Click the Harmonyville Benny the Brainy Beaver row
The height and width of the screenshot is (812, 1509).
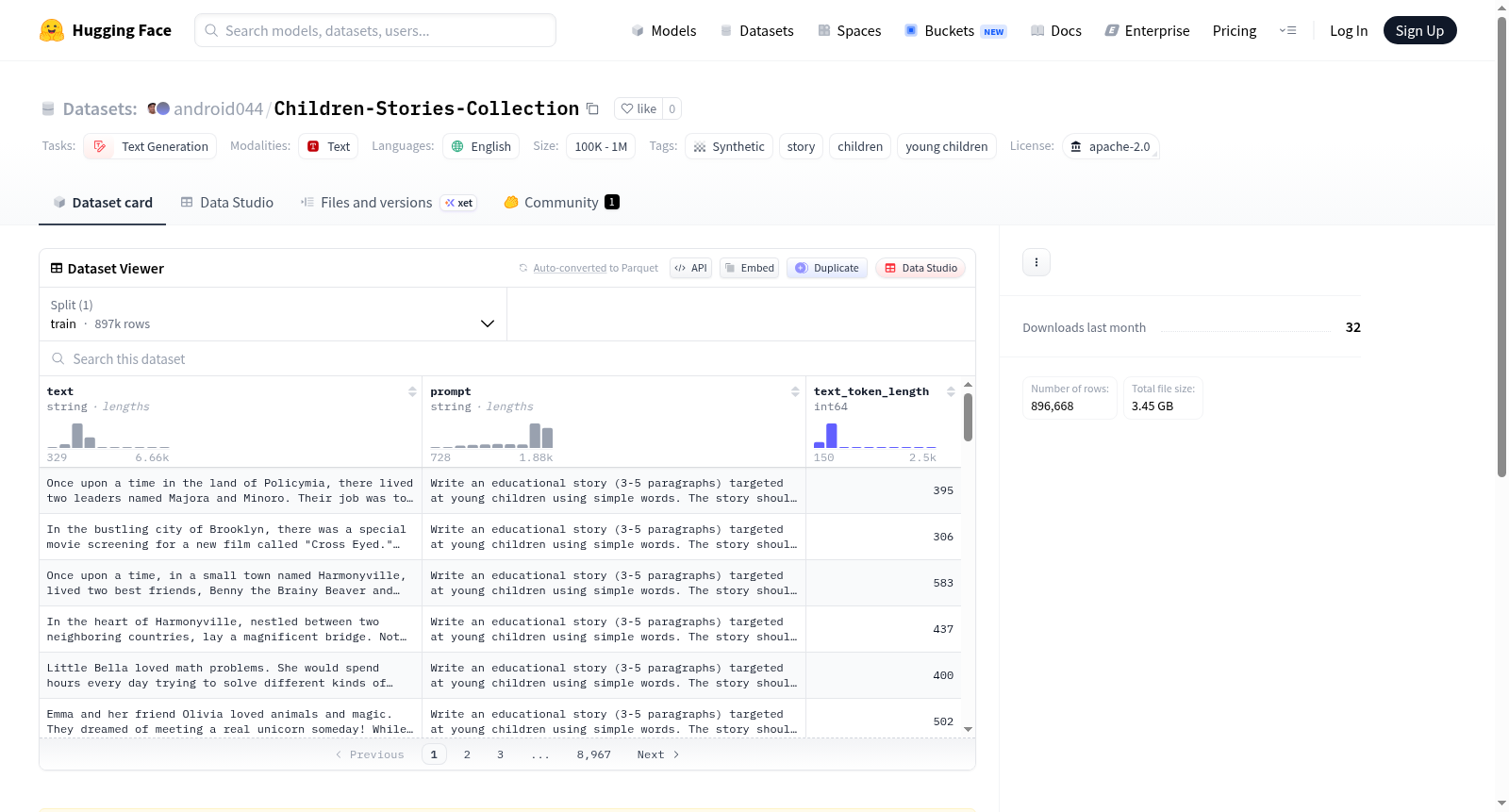click(x=500, y=583)
